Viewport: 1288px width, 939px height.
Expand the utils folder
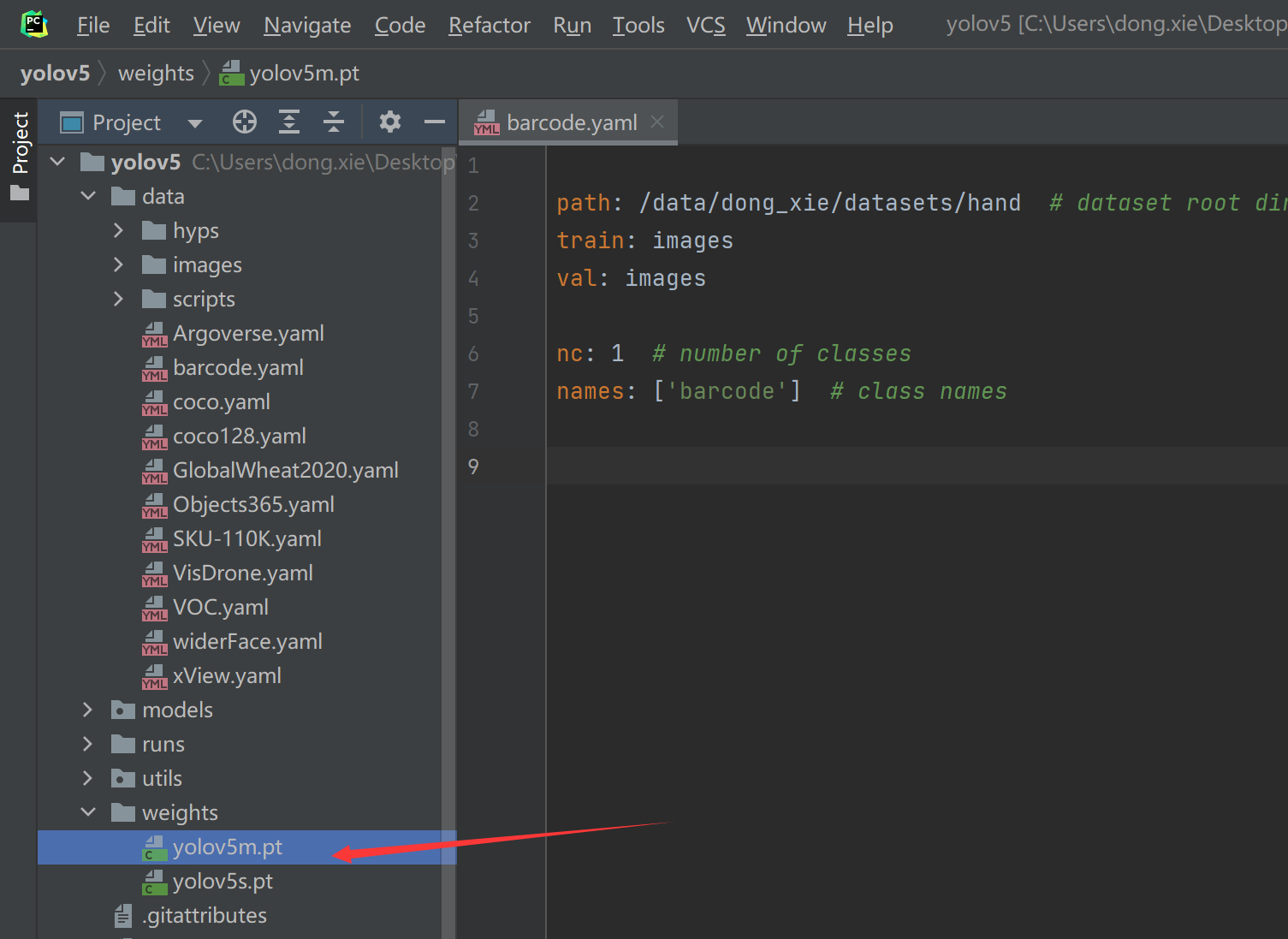click(x=87, y=778)
